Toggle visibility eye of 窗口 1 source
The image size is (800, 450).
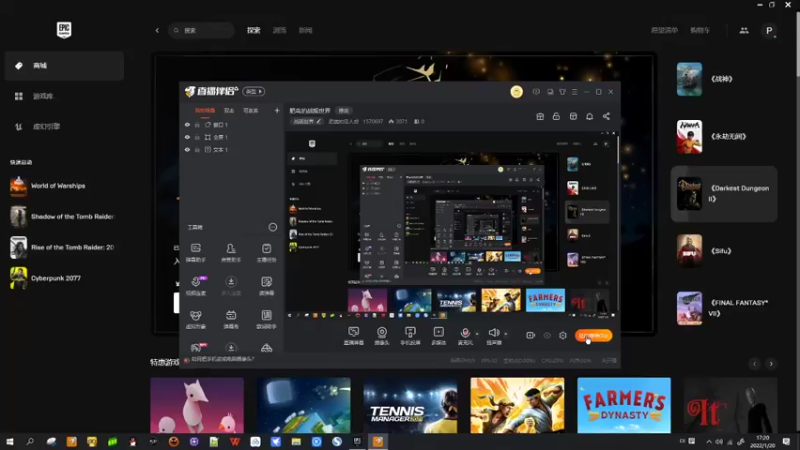(187, 124)
